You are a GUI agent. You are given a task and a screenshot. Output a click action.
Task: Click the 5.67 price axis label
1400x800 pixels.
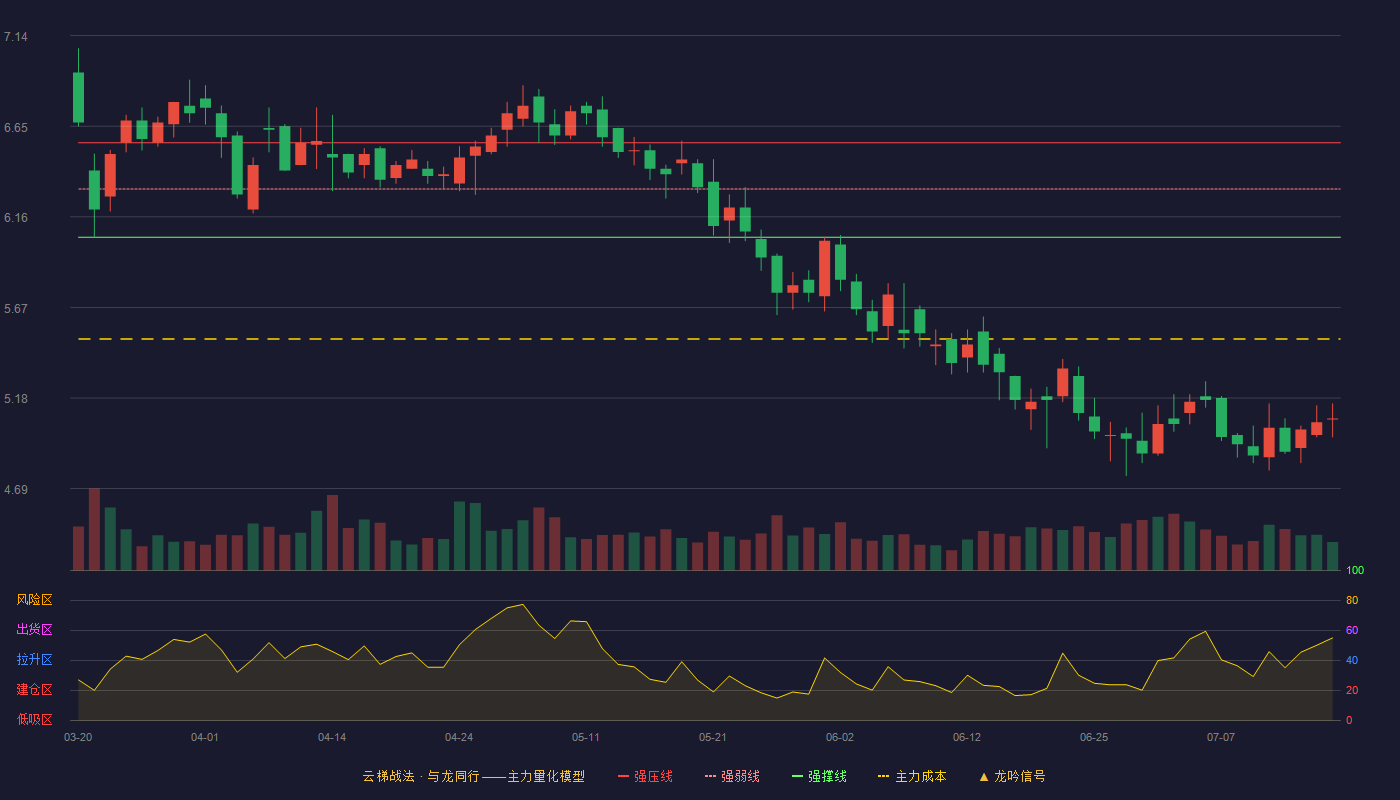(x=16, y=309)
